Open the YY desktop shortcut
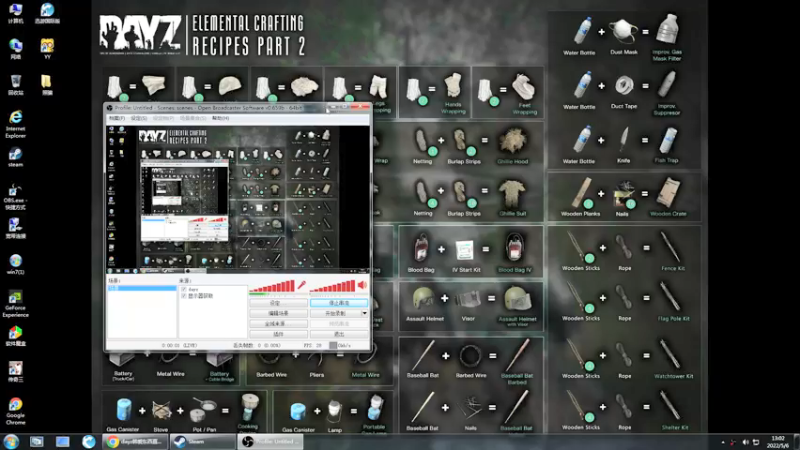The height and width of the screenshot is (450, 800). click(47, 49)
